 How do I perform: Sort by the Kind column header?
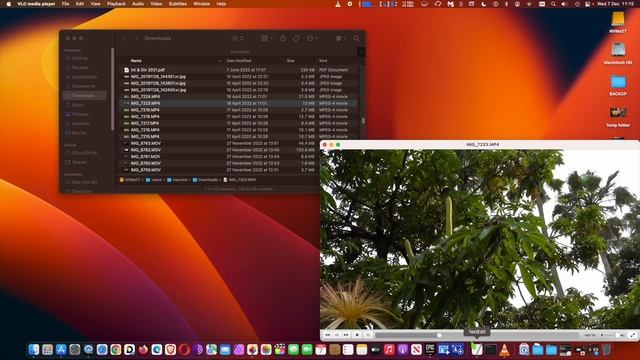pos(323,61)
